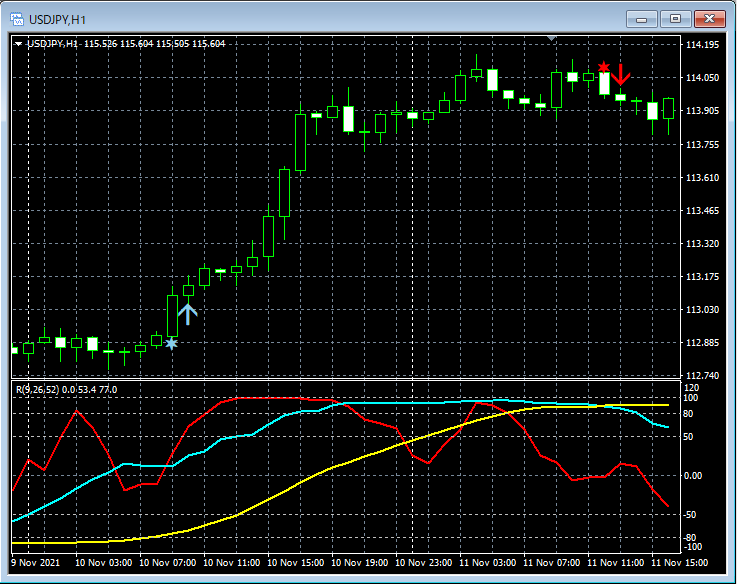Click the blue up arrow buy signal
This screenshot has width=737, height=584.
(x=188, y=313)
